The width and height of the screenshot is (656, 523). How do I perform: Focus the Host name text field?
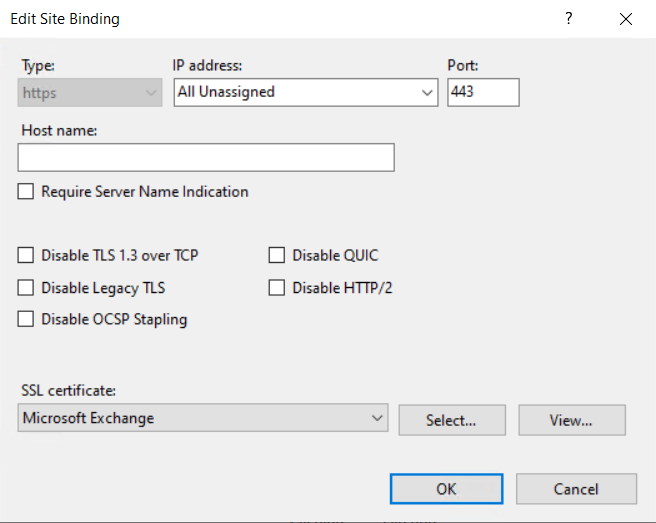[x=206, y=157]
